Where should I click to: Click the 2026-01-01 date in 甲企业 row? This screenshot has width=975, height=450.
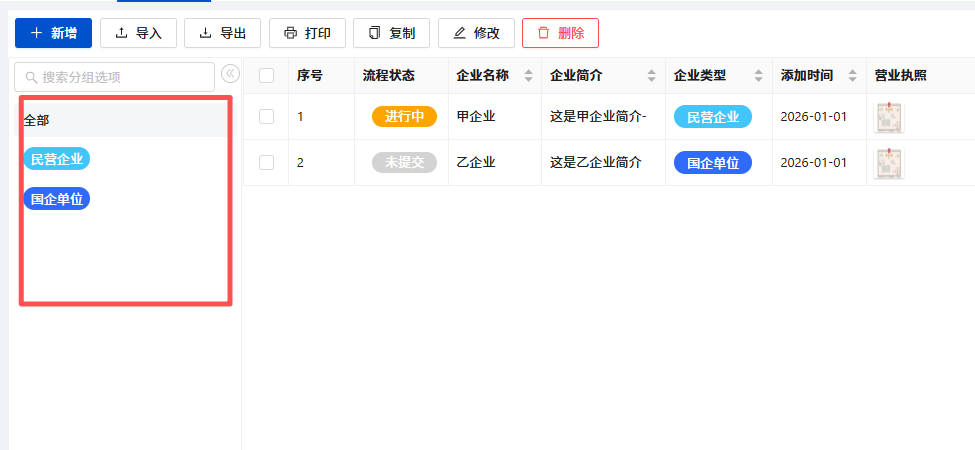click(x=813, y=116)
